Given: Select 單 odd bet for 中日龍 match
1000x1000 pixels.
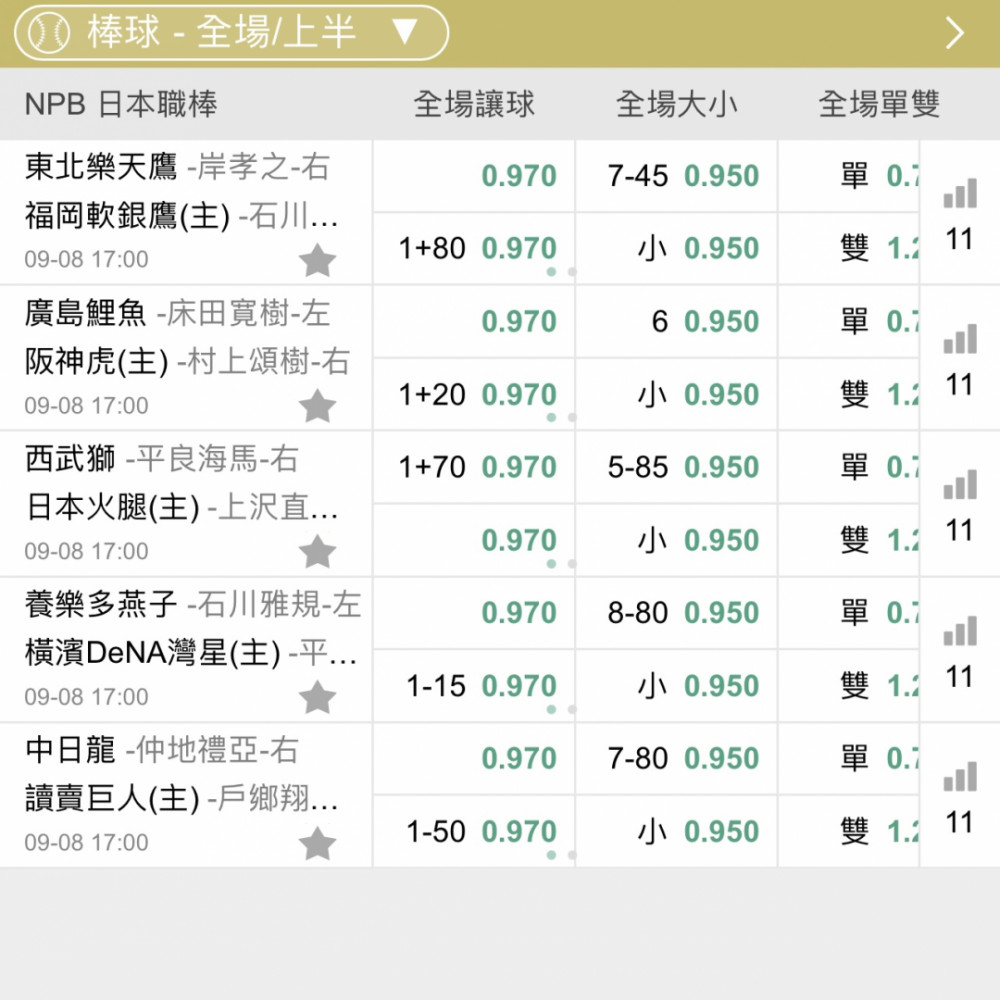Looking at the screenshot, I should point(849,758).
